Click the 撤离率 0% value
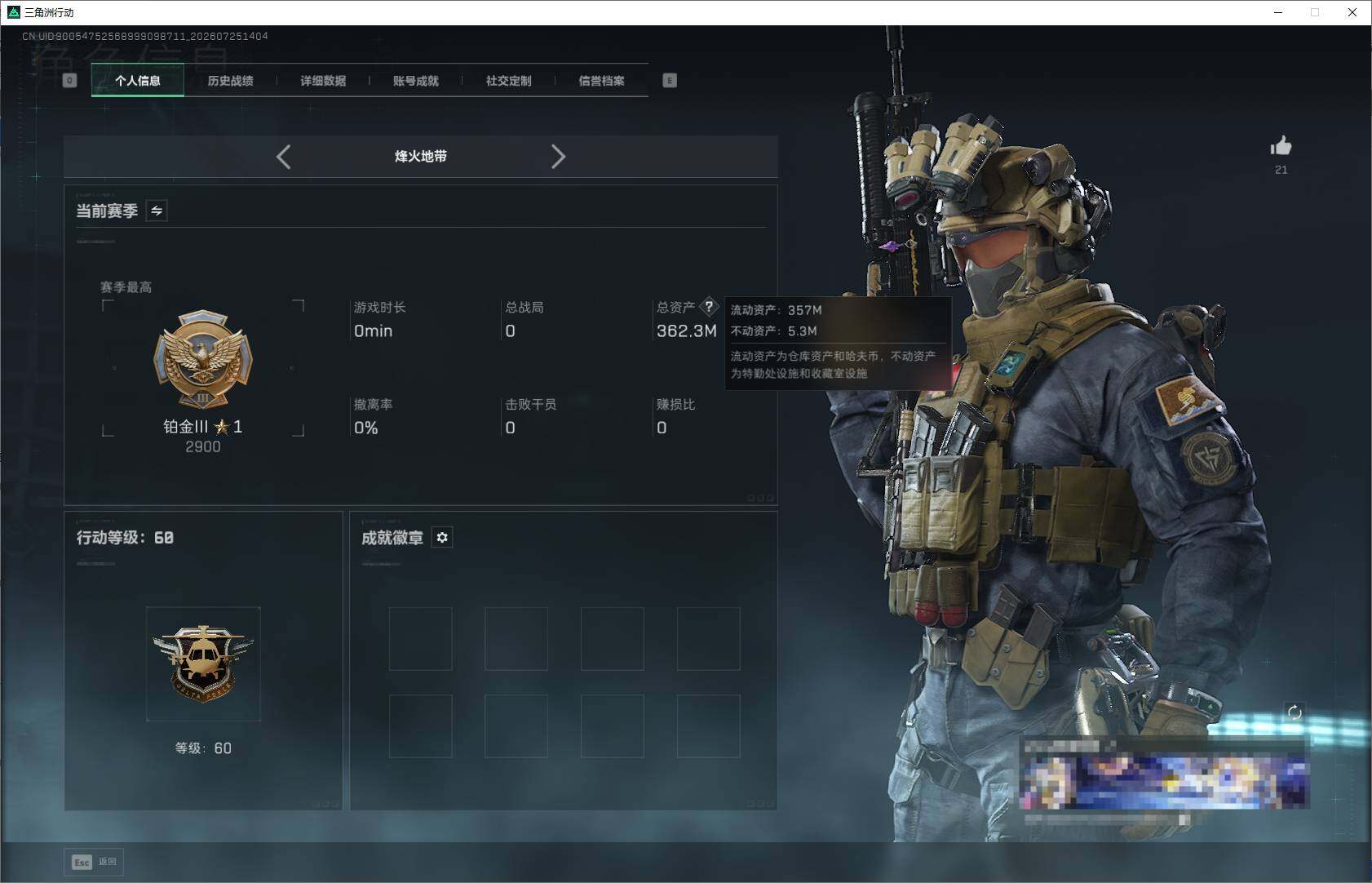This screenshot has width=1372, height=883. pos(365,428)
